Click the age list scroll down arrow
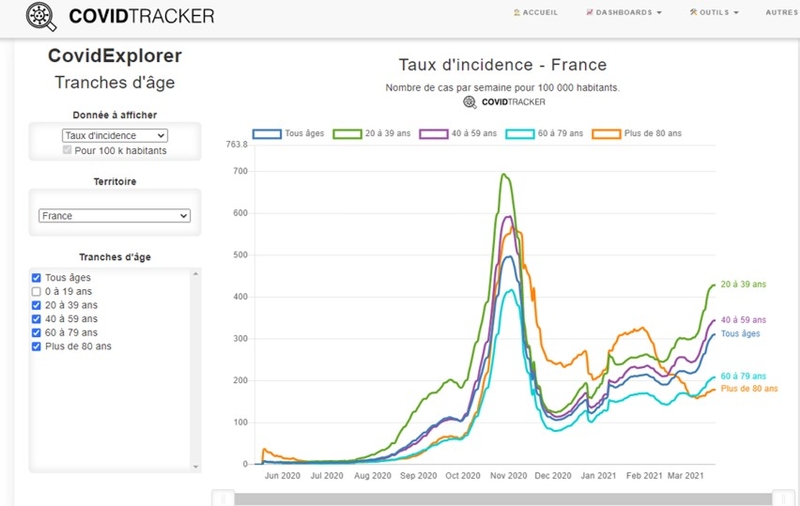The height and width of the screenshot is (506, 800). point(195,466)
